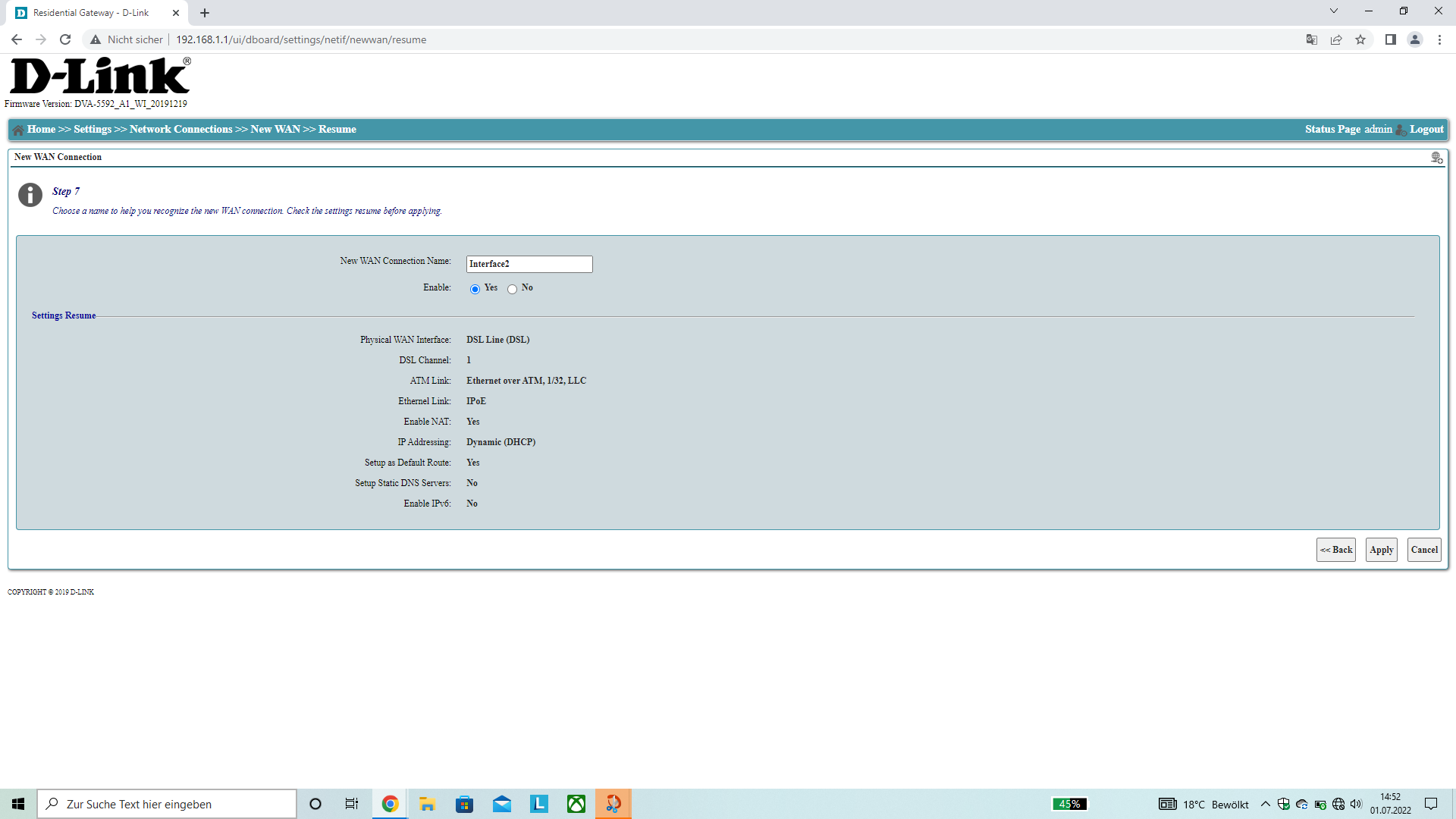Select the No radio button for Enable
Viewport: 1456px width, 819px height.
tap(513, 289)
